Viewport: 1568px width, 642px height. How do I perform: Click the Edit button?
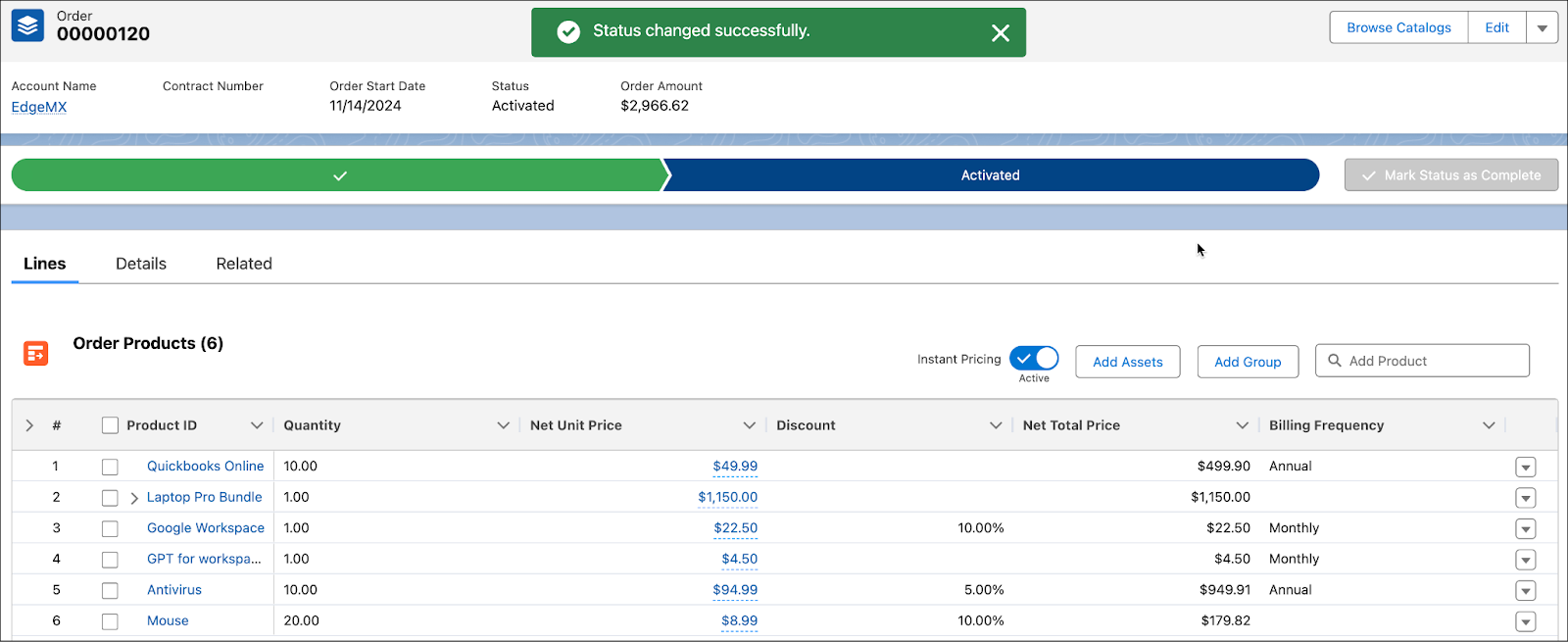click(x=1496, y=28)
